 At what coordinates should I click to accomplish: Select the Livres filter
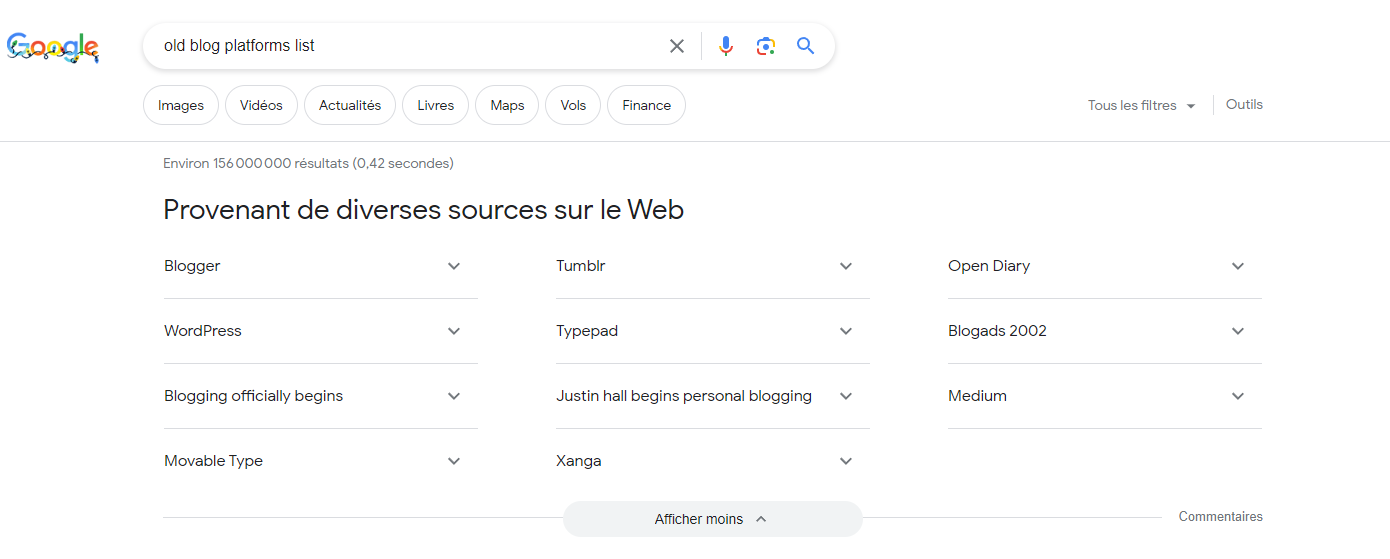(435, 105)
